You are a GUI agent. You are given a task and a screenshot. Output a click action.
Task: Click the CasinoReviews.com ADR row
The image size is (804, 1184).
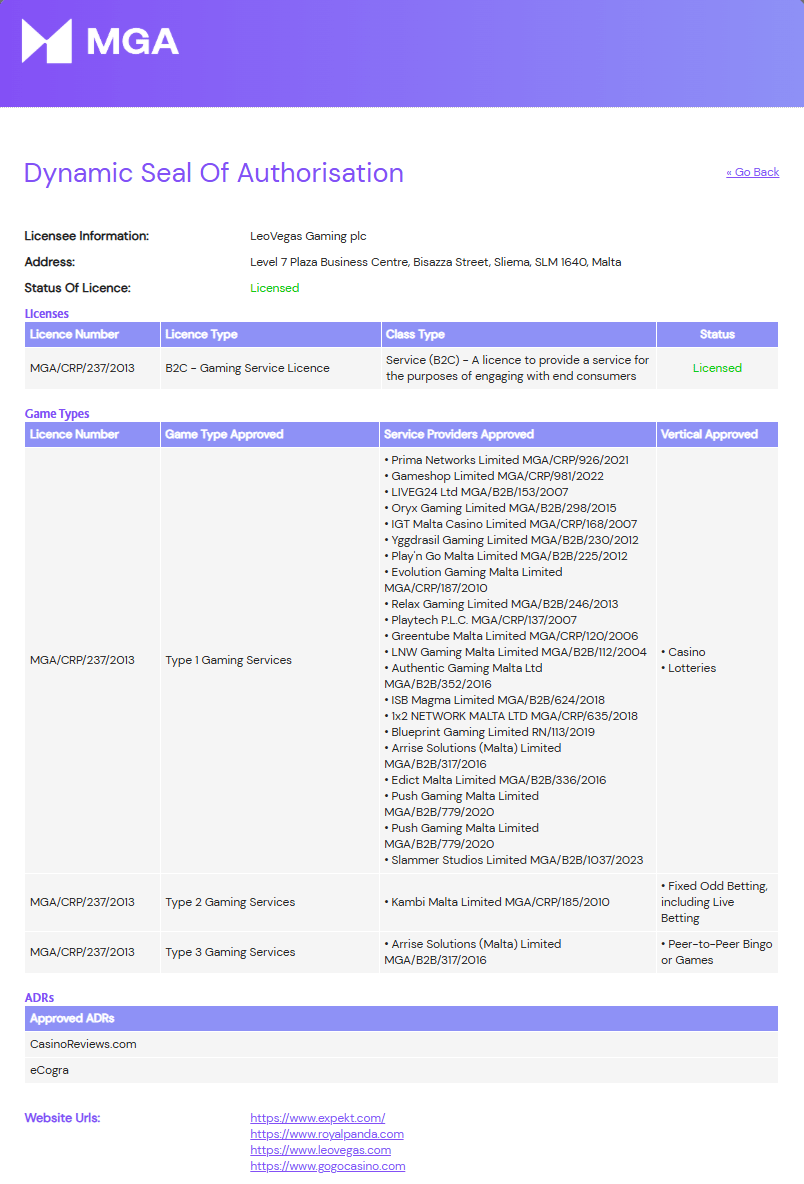click(401, 1044)
